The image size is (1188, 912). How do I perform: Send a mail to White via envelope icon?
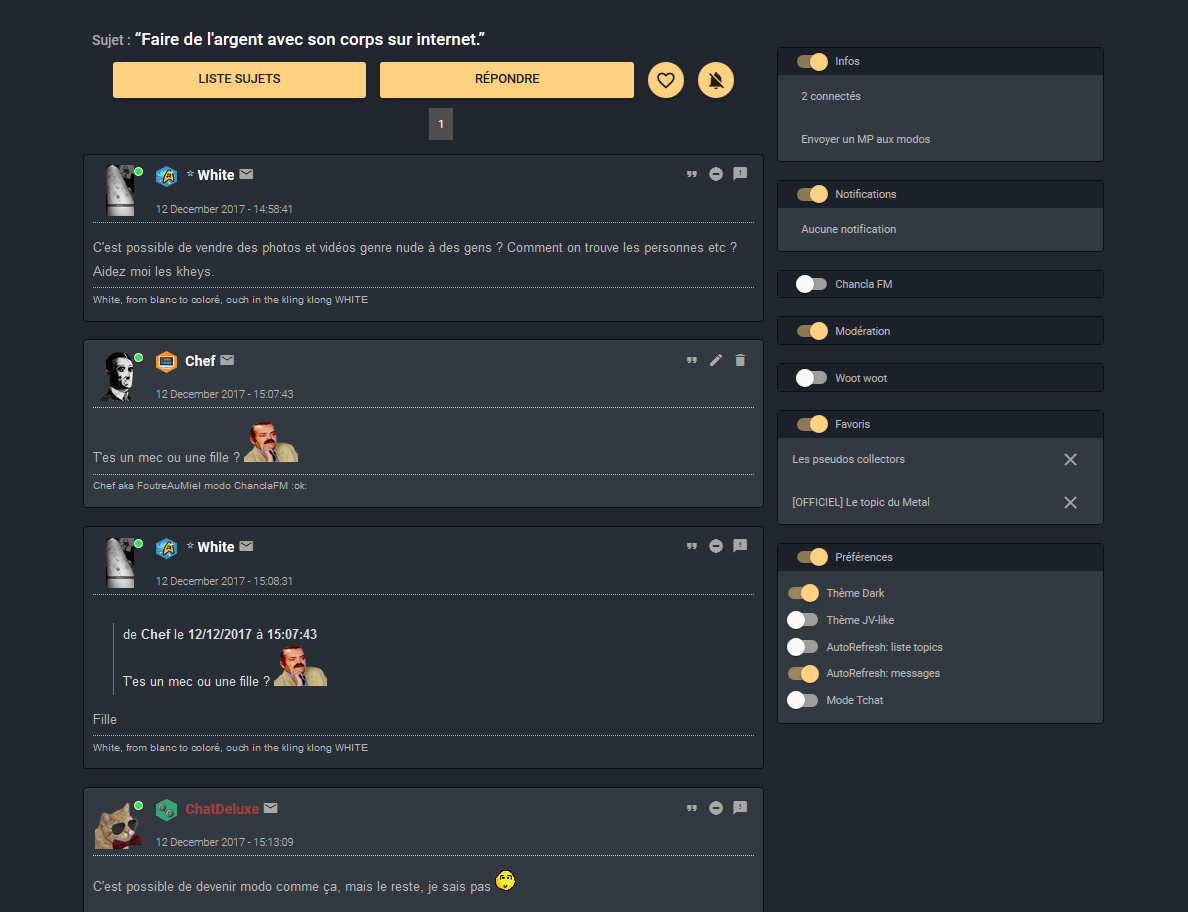point(246,174)
